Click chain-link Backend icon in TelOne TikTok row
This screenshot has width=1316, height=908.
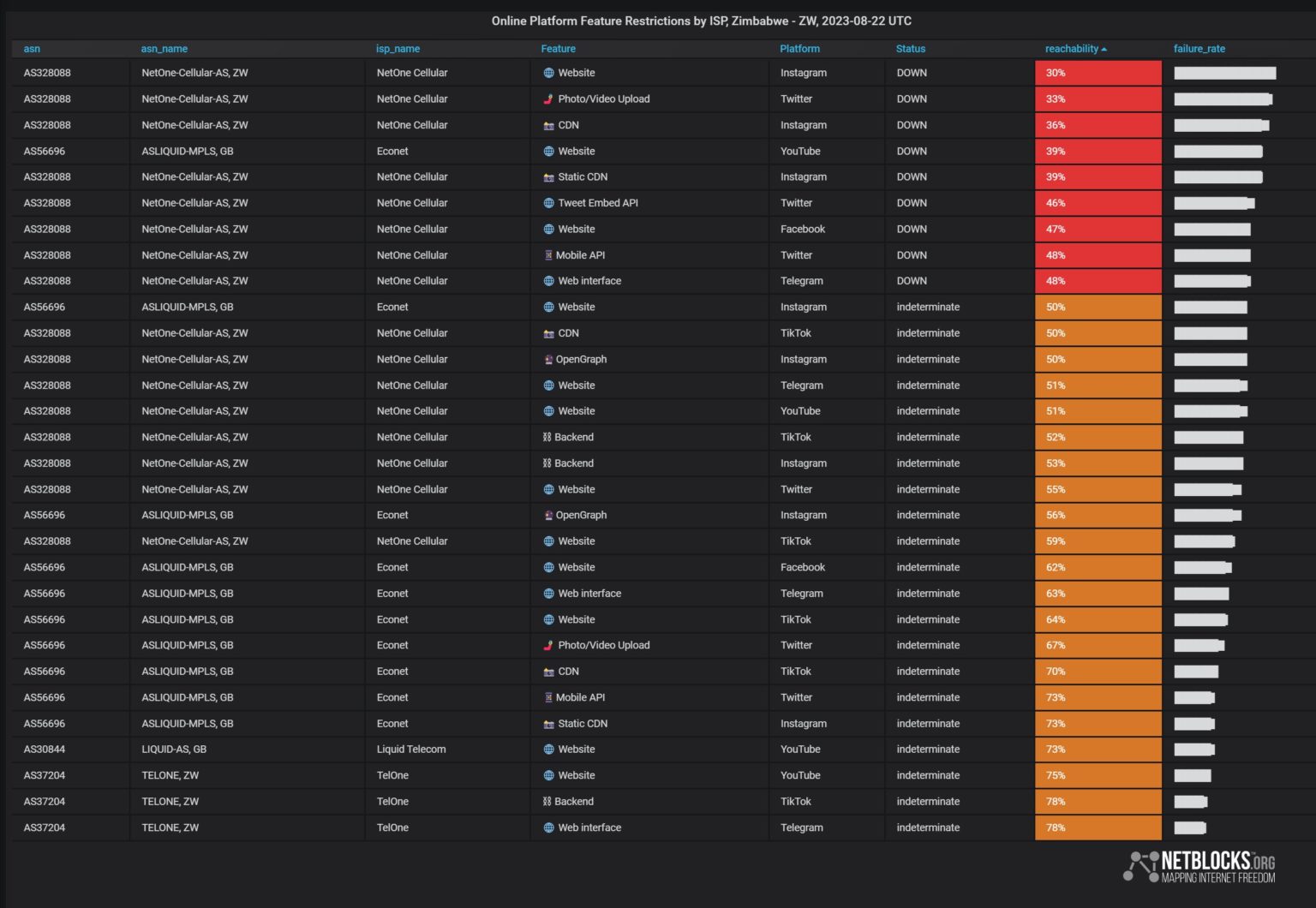(547, 802)
